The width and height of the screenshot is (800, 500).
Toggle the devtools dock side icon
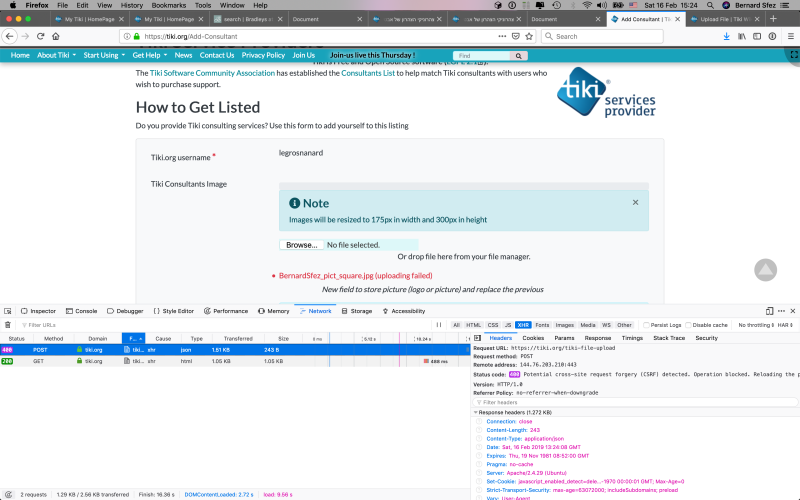(769, 311)
